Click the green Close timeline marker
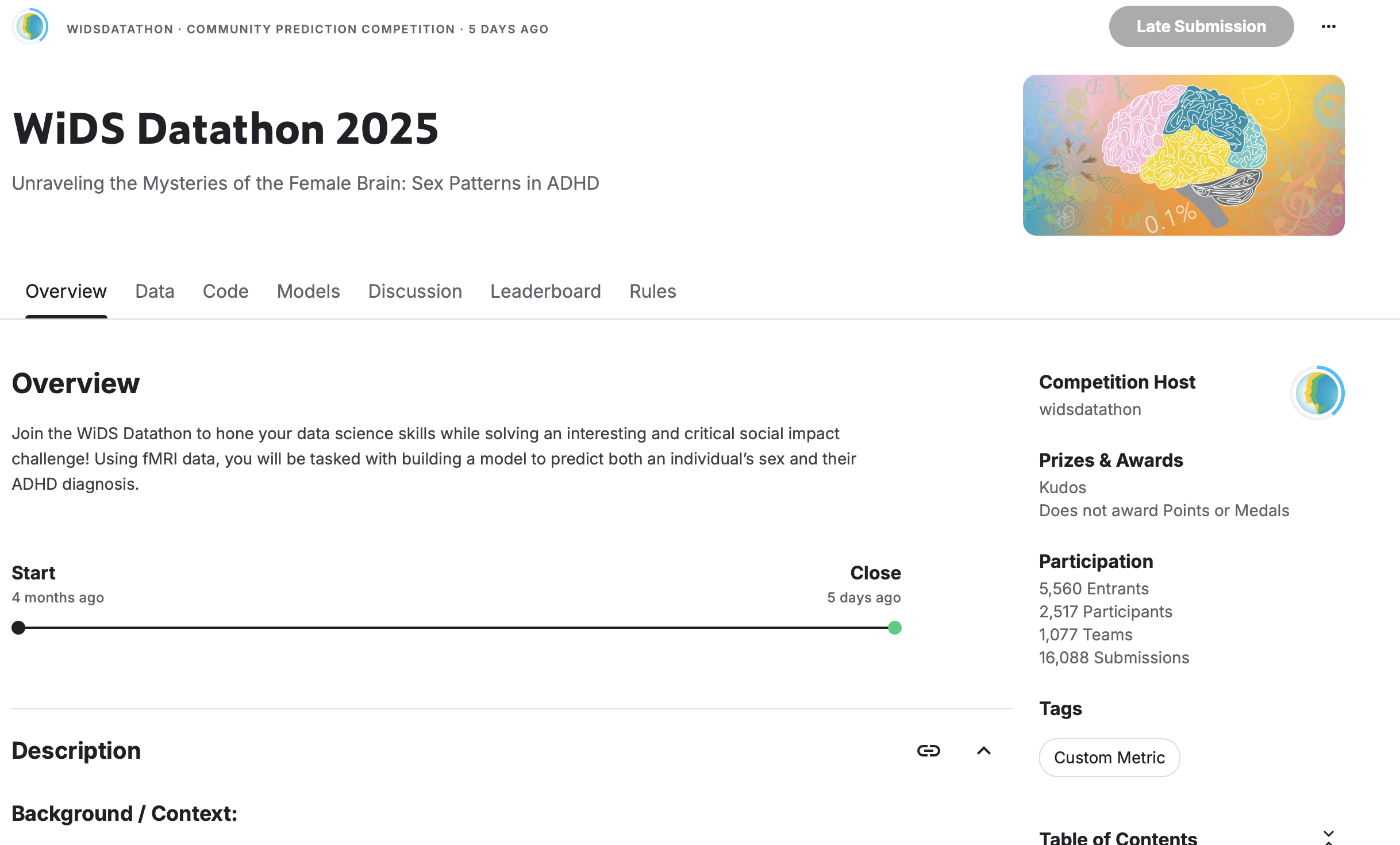The image size is (1400, 845). coord(894,628)
